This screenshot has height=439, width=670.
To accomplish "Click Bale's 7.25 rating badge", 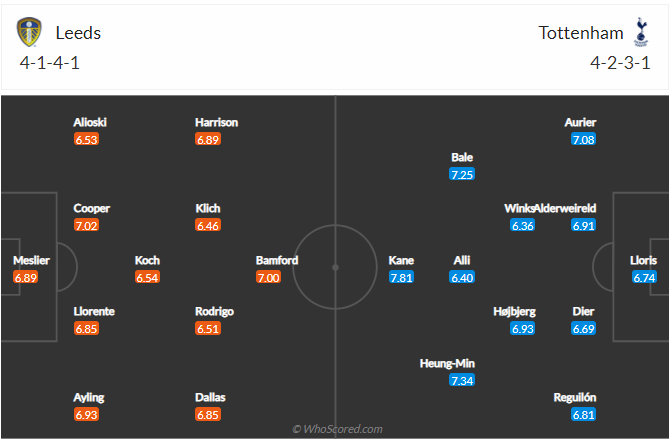I will [x=462, y=174].
